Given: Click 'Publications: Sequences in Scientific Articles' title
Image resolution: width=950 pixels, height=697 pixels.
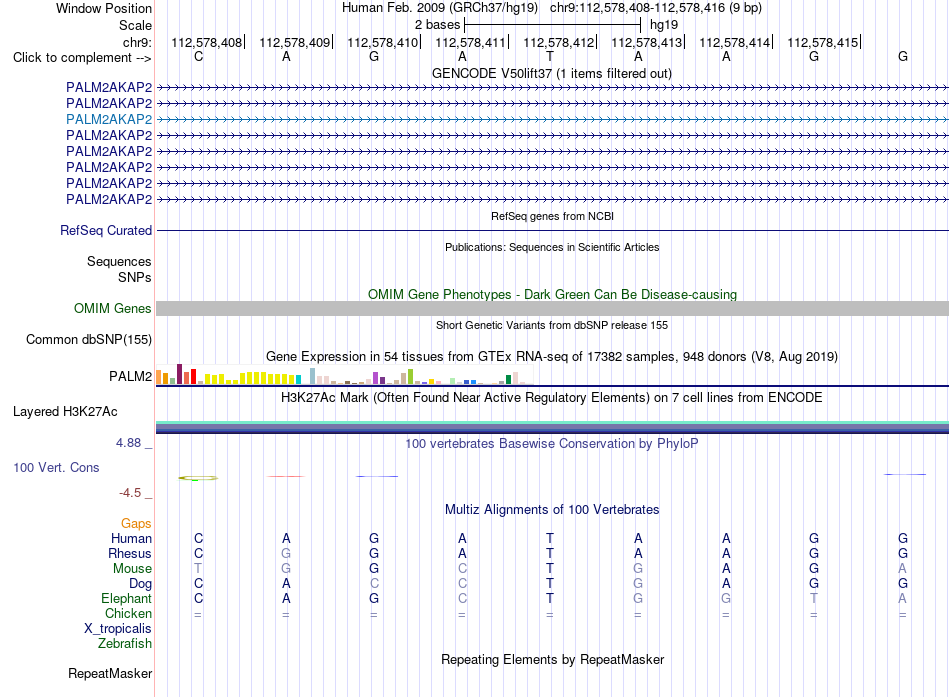Looking at the screenshot, I should [552, 247].
